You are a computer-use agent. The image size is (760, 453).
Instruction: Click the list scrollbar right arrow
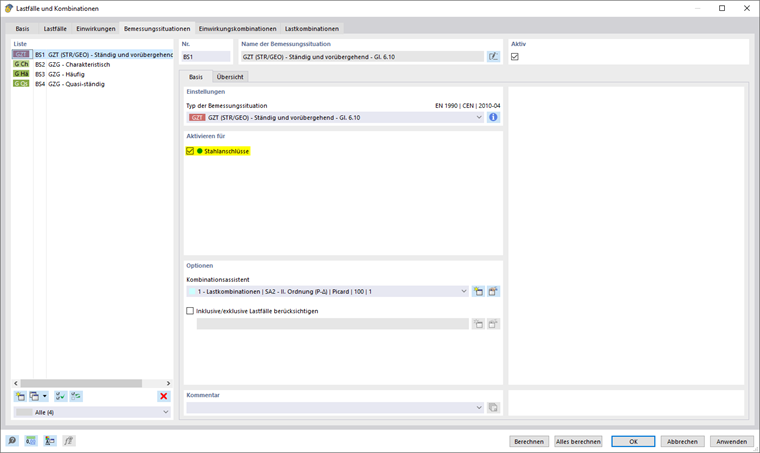point(168,383)
